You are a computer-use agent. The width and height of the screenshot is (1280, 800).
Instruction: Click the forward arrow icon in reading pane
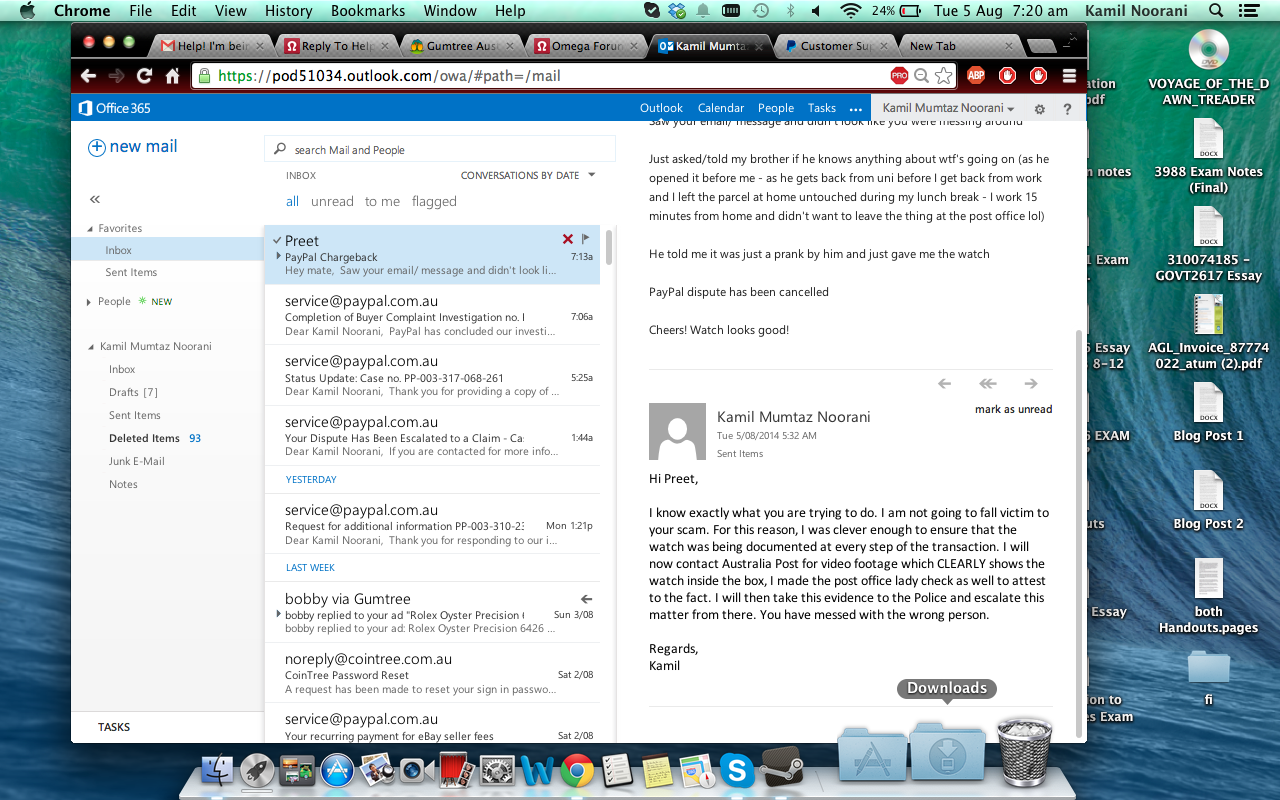1031,383
